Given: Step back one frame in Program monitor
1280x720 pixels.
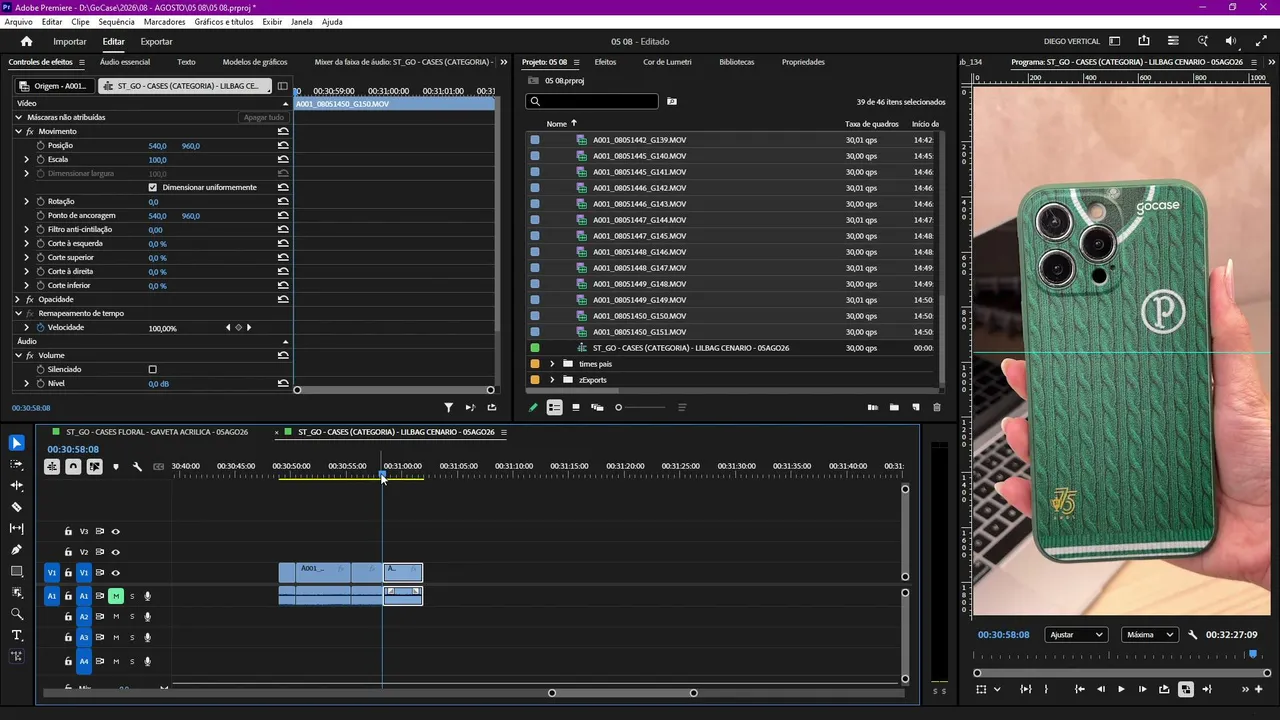Looking at the screenshot, I should pyautogui.click(x=1101, y=689).
